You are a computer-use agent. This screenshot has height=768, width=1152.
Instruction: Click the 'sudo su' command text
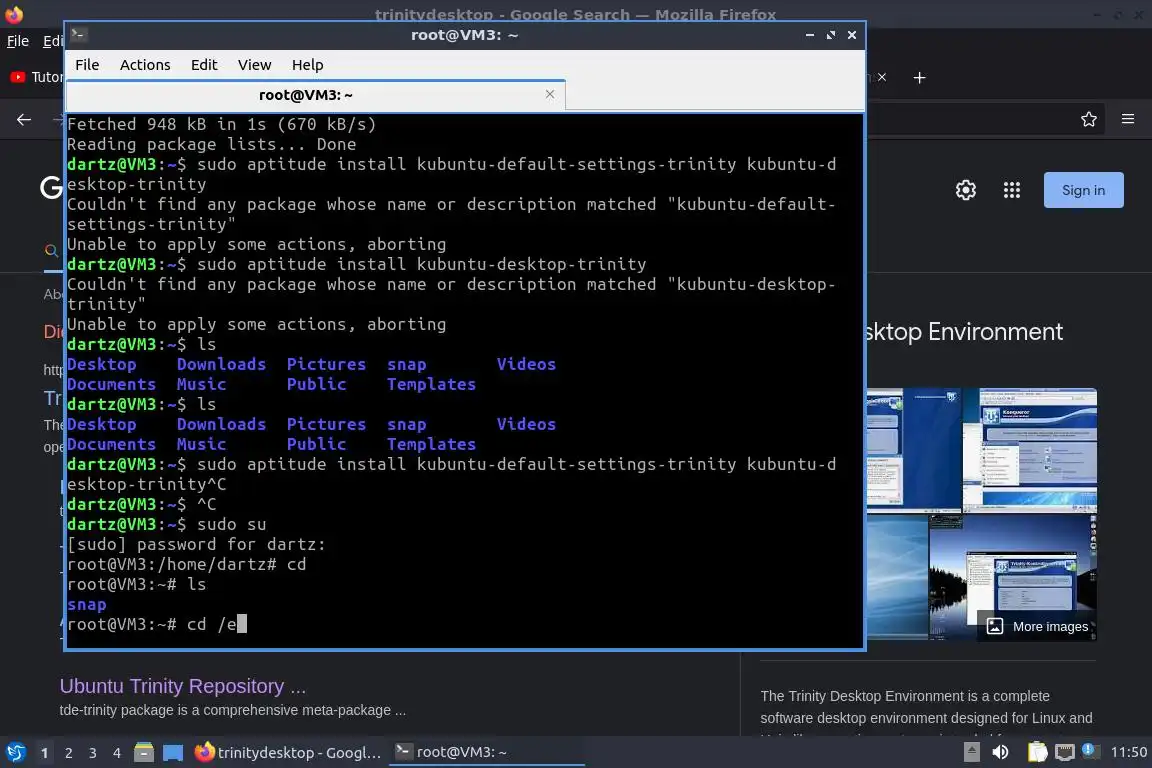pyautogui.click(x=231, y=524)
